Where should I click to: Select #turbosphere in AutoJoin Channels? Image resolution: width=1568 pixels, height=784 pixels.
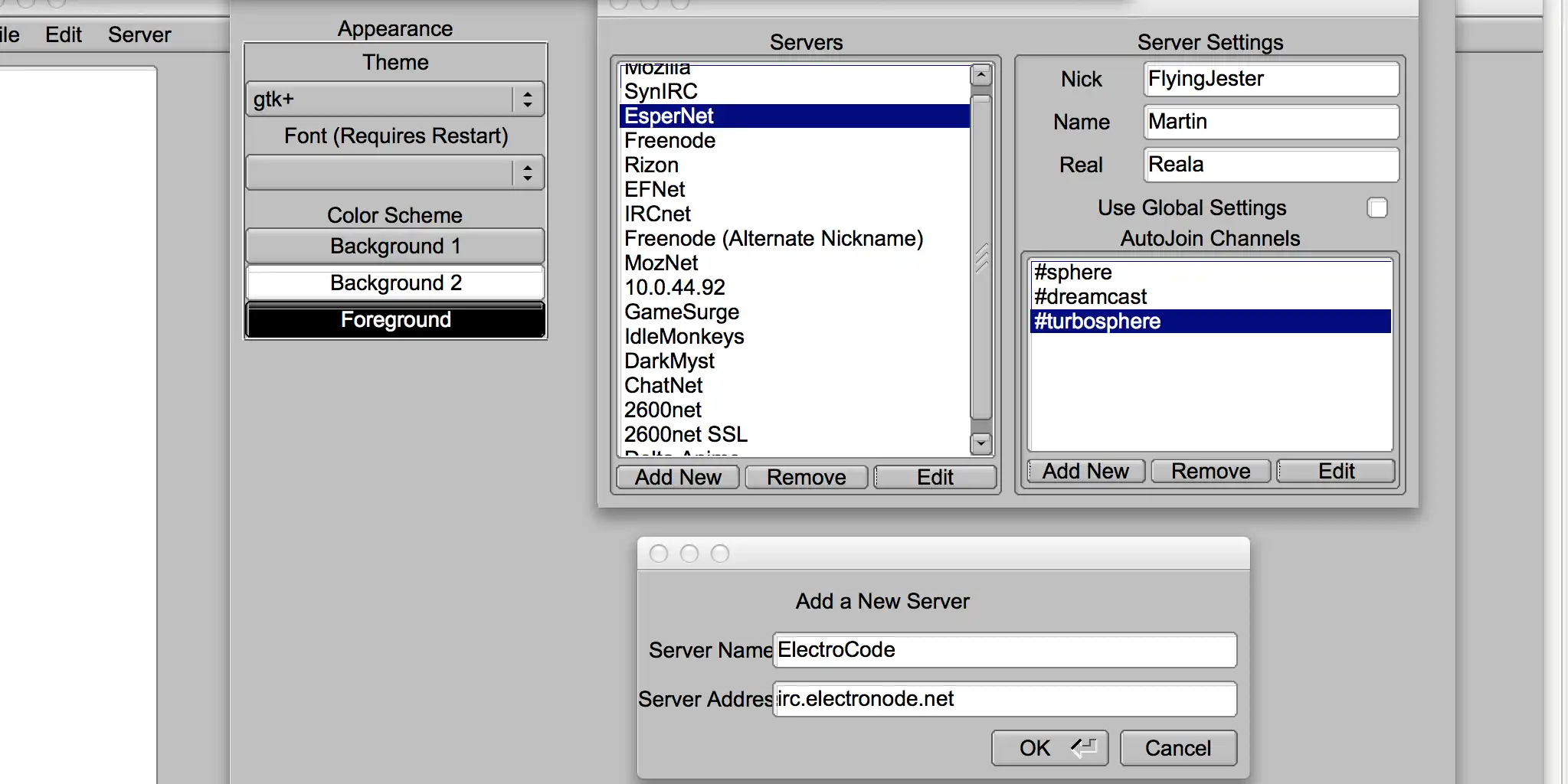(1211, 322)
